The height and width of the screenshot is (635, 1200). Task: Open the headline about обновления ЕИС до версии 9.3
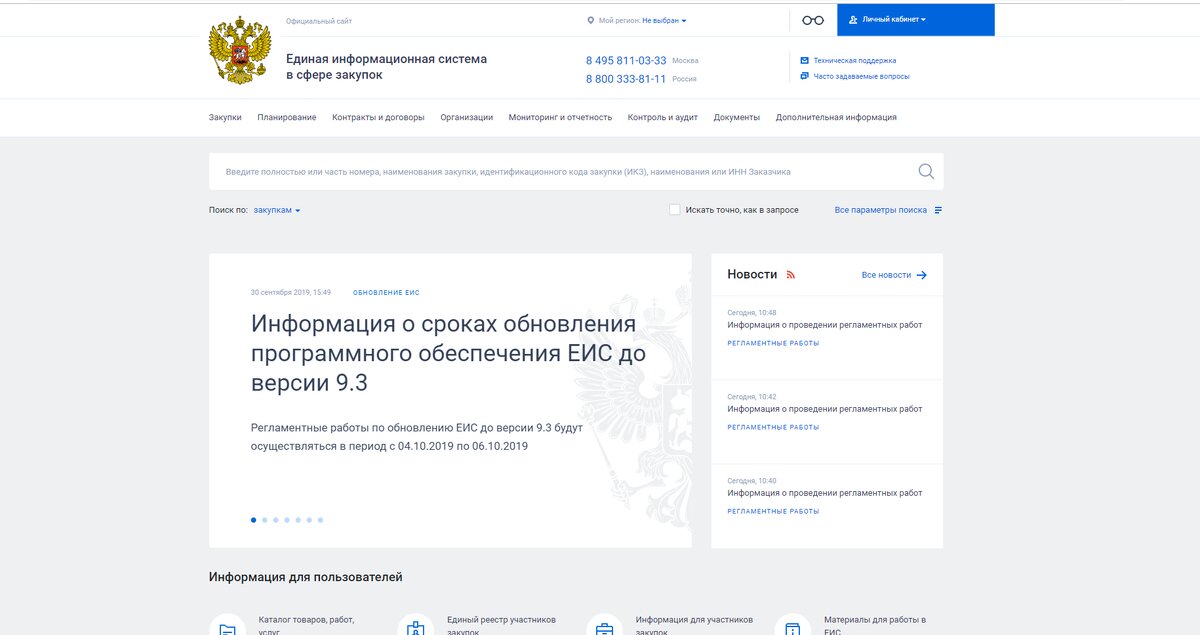(x=448, y=354)
